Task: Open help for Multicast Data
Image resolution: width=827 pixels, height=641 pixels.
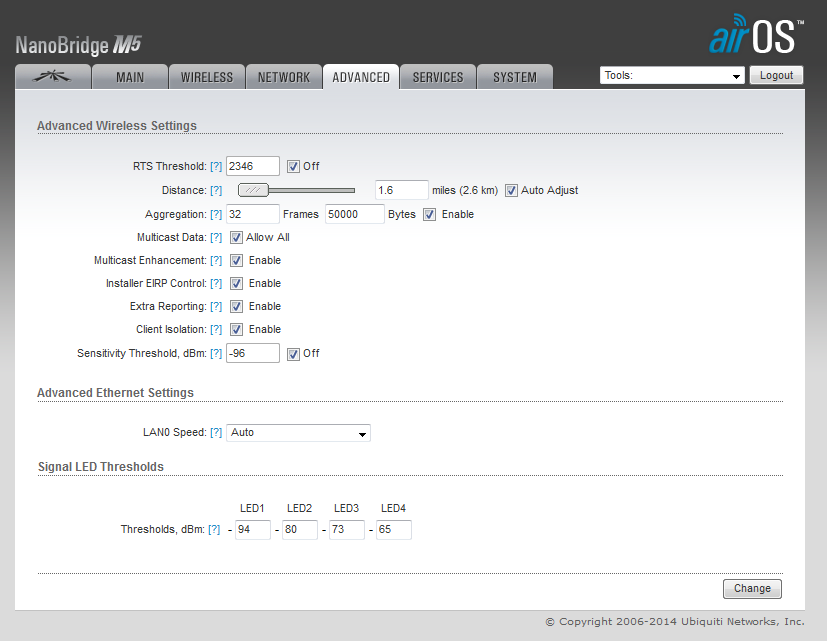Action: pyautogui.click(x=216, y=237)
